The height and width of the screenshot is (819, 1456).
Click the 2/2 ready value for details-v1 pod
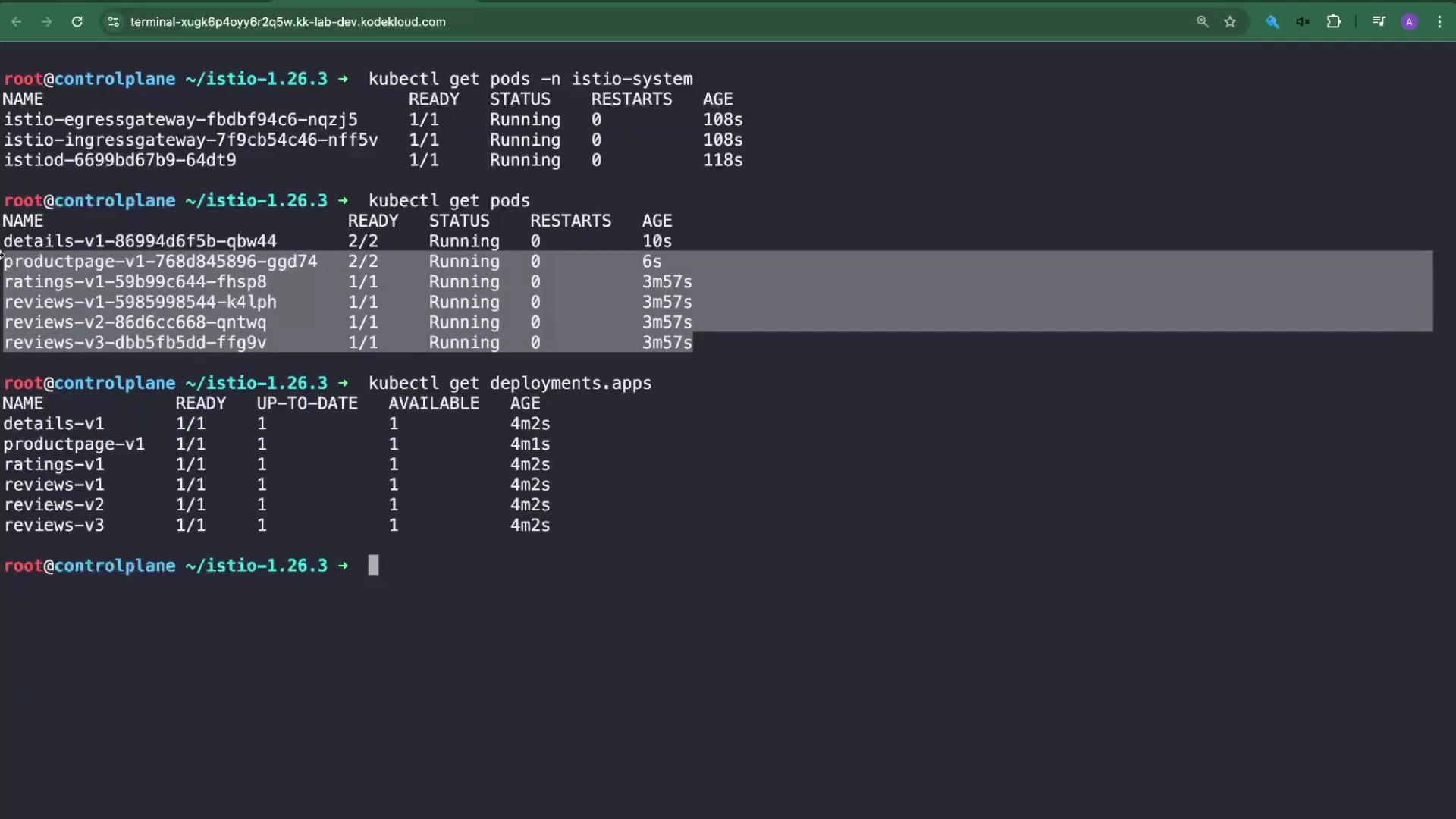coord(362,241)
